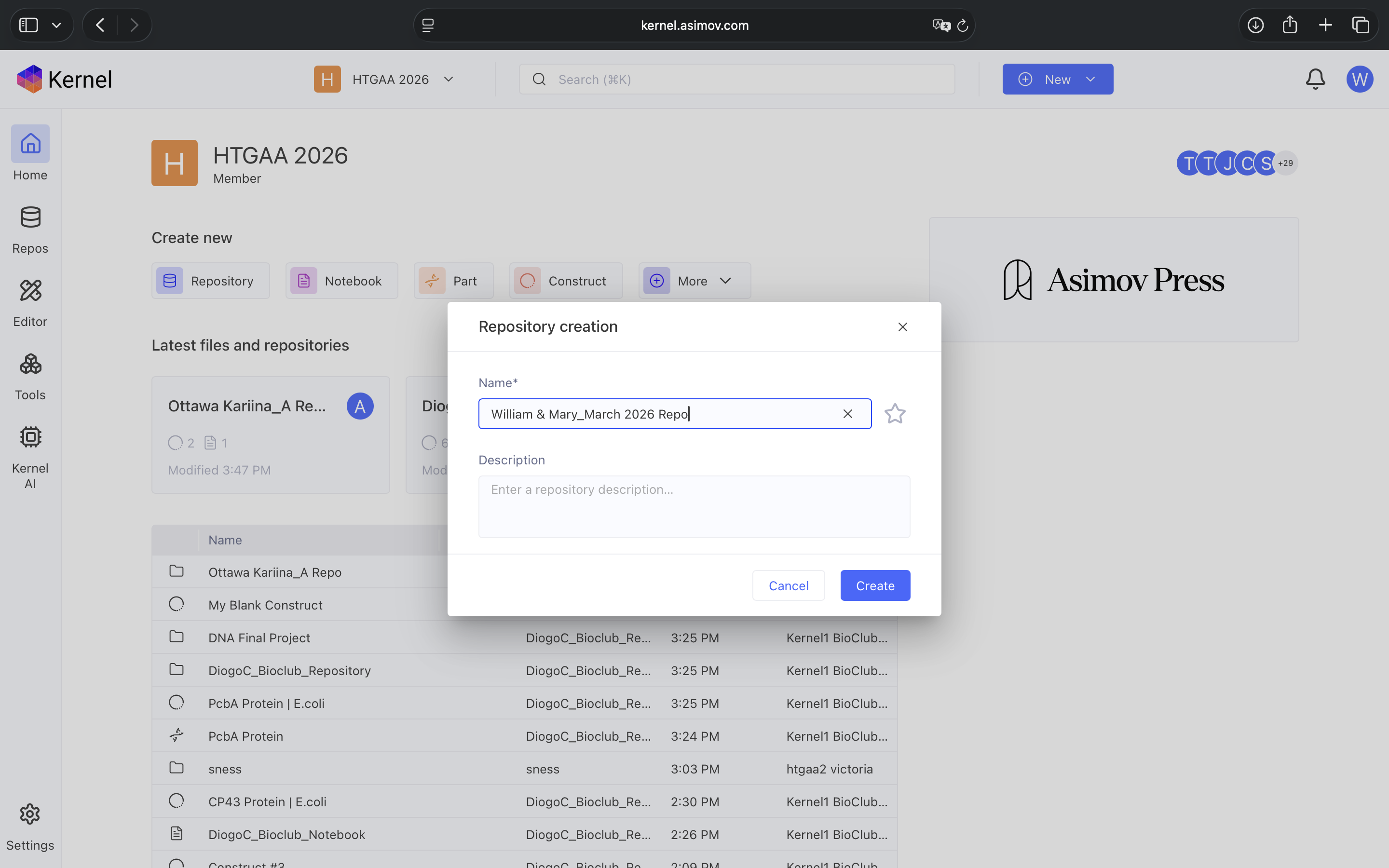Toggle the Safari sidebar button
This screenshot has width=1389, height=868.
pyautogui.click(x=29, y=25)
